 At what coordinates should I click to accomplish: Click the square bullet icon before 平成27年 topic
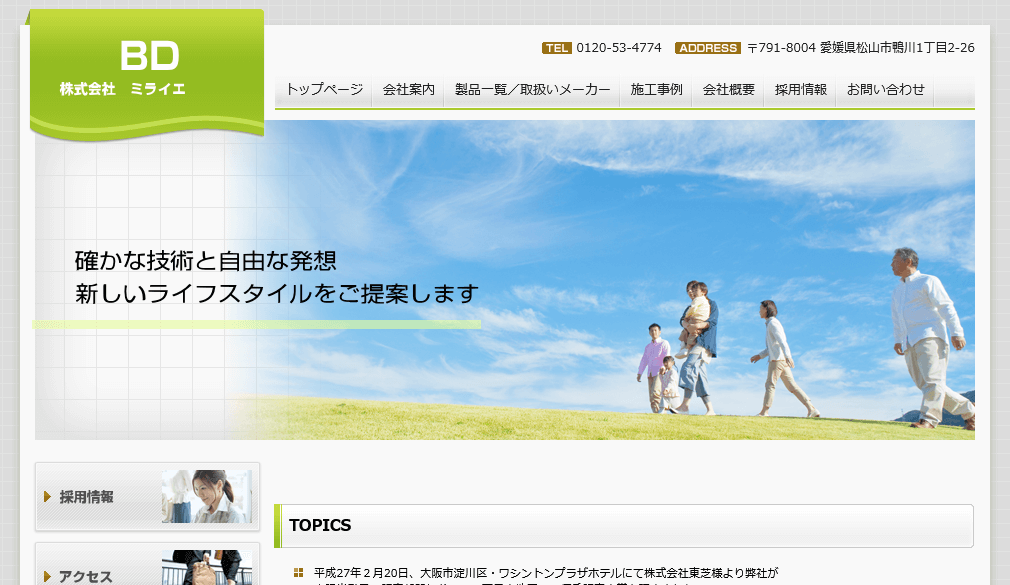298,573
